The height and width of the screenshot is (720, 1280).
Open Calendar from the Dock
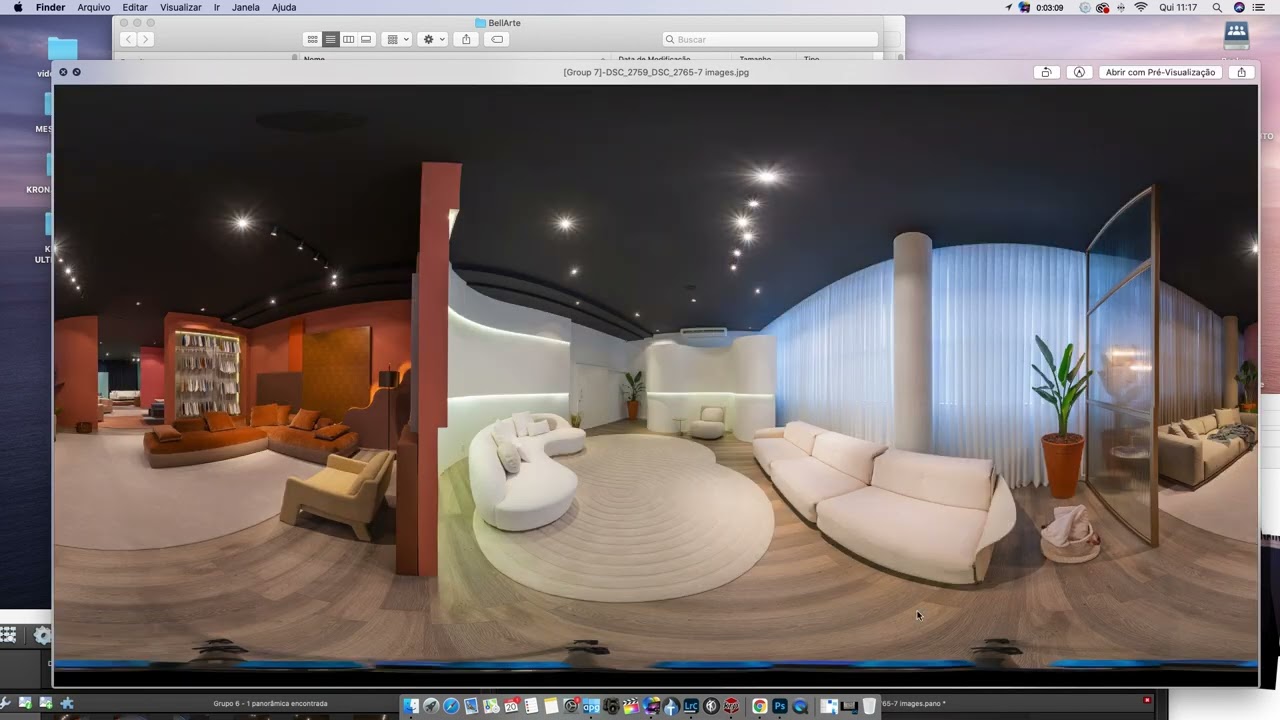511,706
